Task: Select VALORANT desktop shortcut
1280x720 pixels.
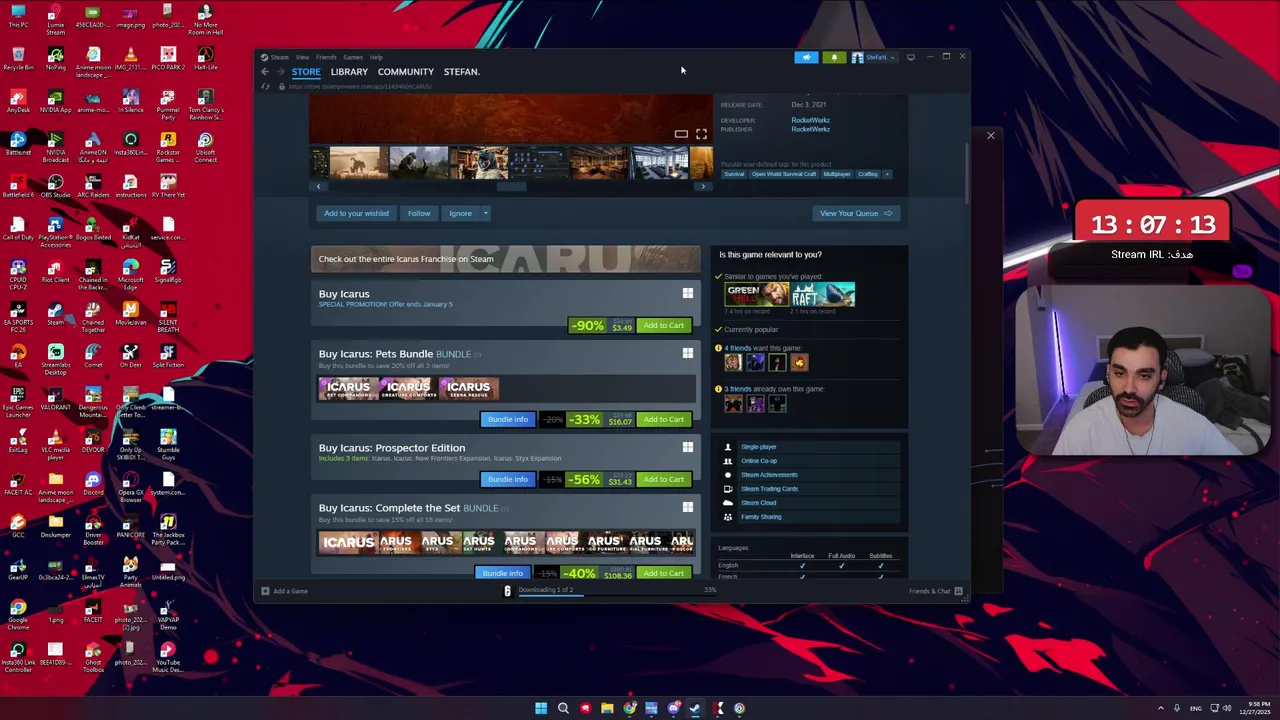Action: pos(55,399)
